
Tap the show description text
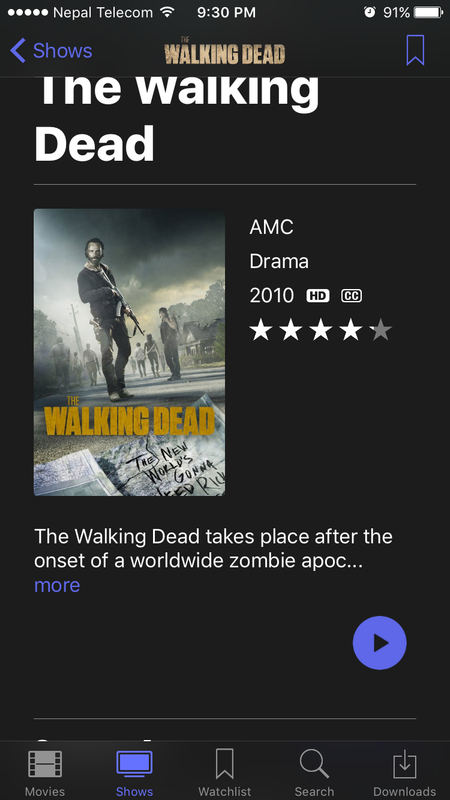click(x=213, y=548)
